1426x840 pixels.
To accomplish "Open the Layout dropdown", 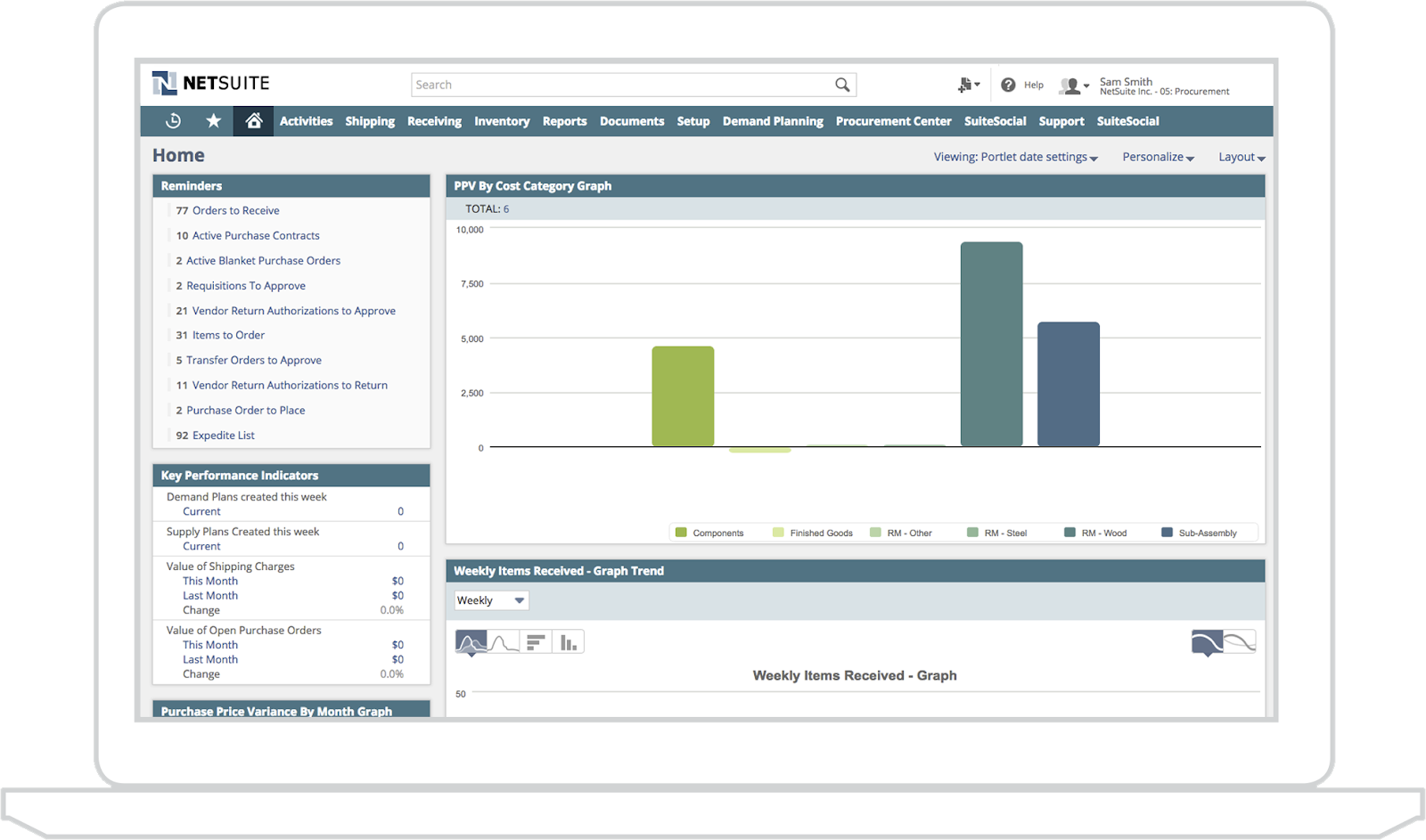I will (x=1242, y=157).
